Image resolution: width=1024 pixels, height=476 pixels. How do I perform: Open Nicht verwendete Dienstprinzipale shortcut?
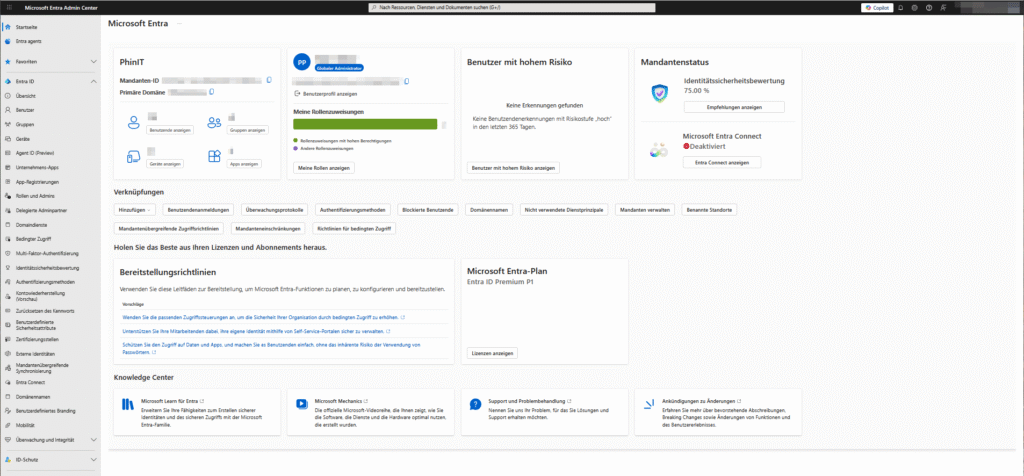point(565,210)
